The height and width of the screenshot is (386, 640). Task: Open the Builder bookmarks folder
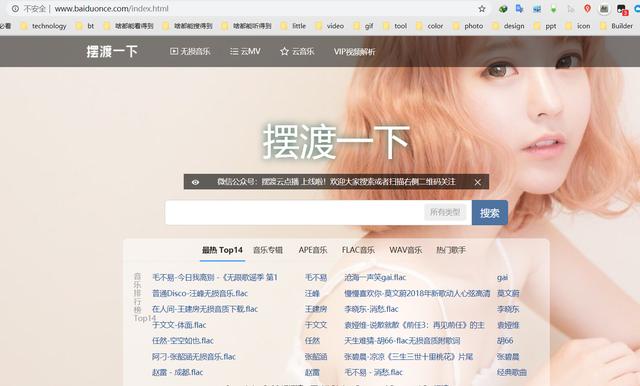point(616,26)
